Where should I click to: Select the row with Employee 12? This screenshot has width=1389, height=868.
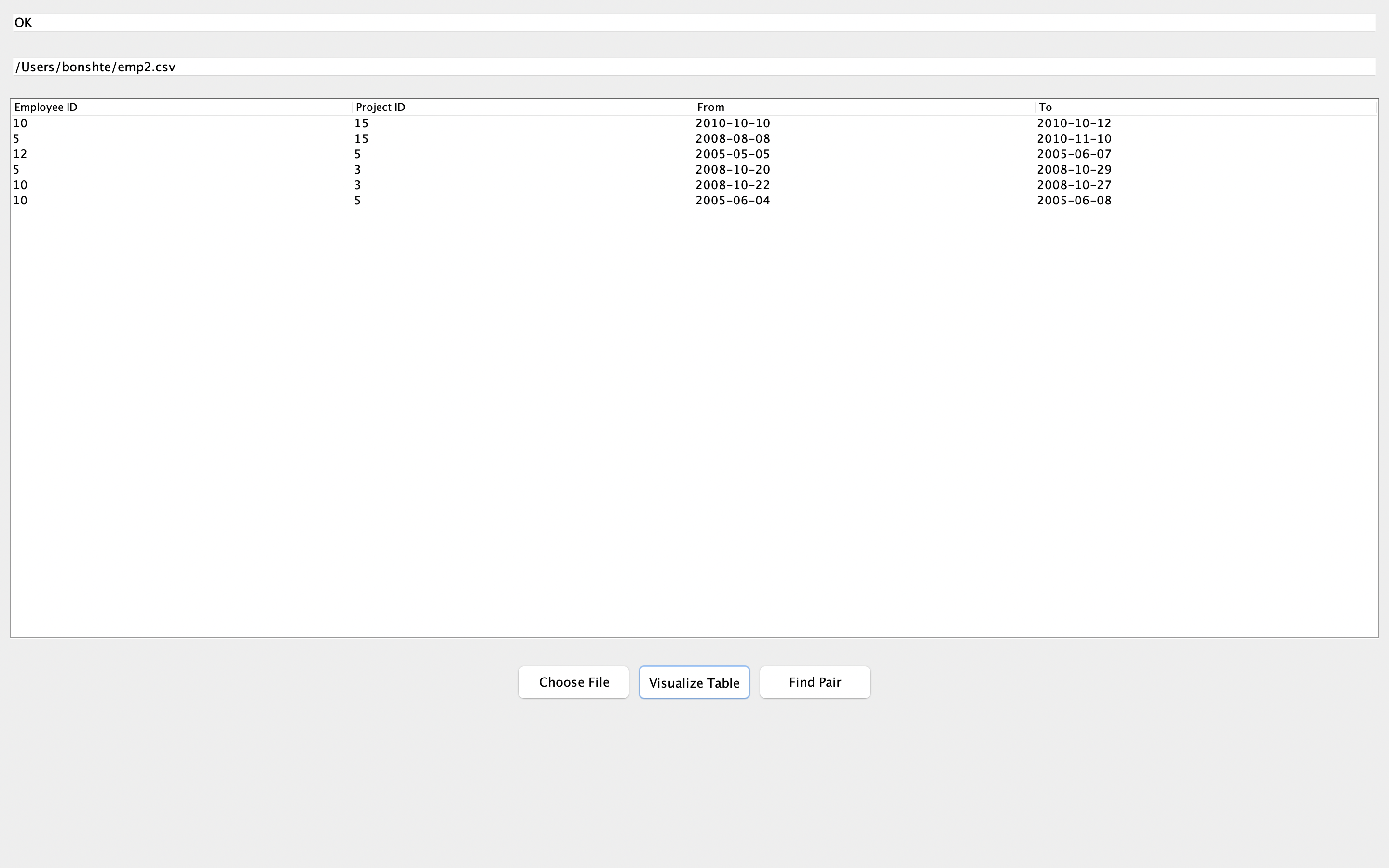344,154
